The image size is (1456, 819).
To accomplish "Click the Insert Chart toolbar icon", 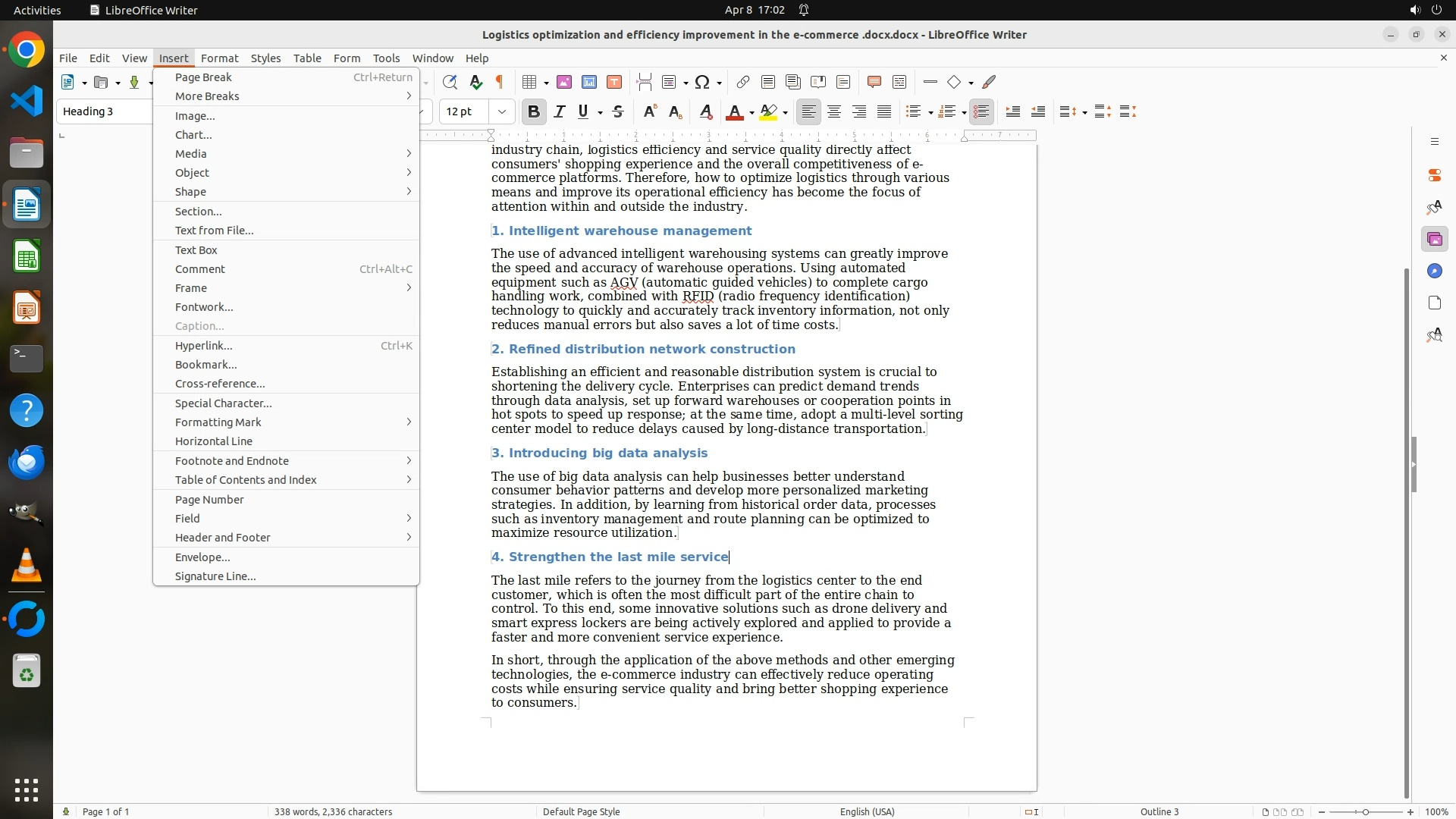I will point(589,82).
